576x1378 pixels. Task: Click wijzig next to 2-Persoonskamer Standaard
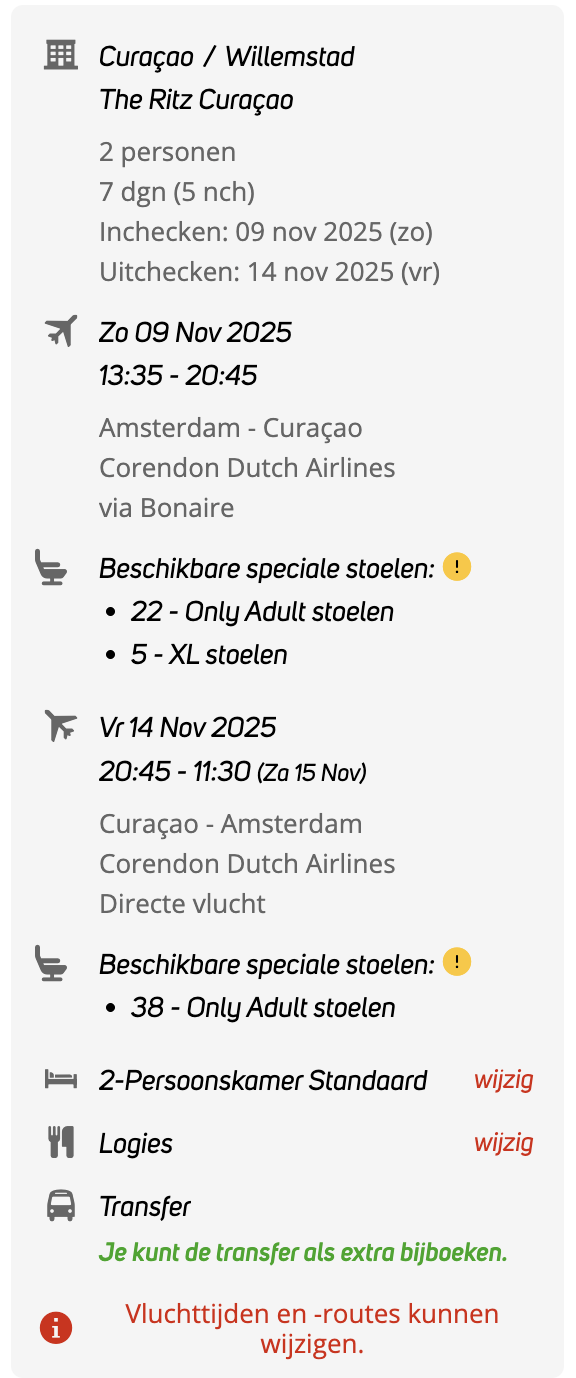click(504, 1081)
